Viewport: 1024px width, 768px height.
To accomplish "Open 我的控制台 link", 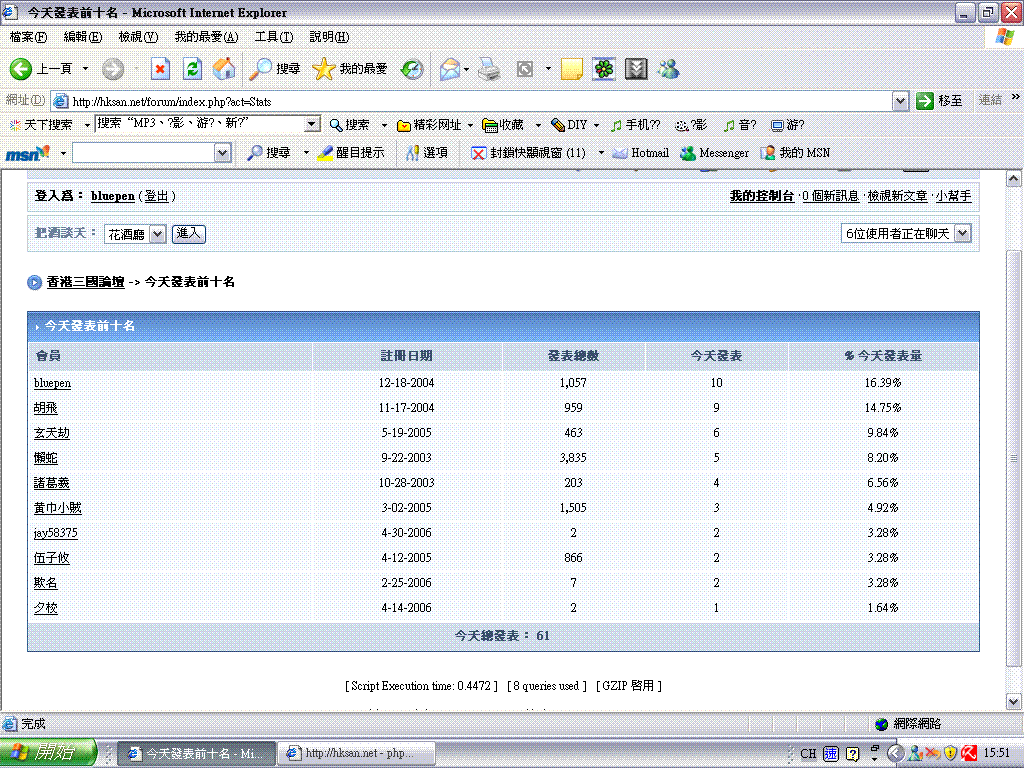I will (x=761, y=196).
